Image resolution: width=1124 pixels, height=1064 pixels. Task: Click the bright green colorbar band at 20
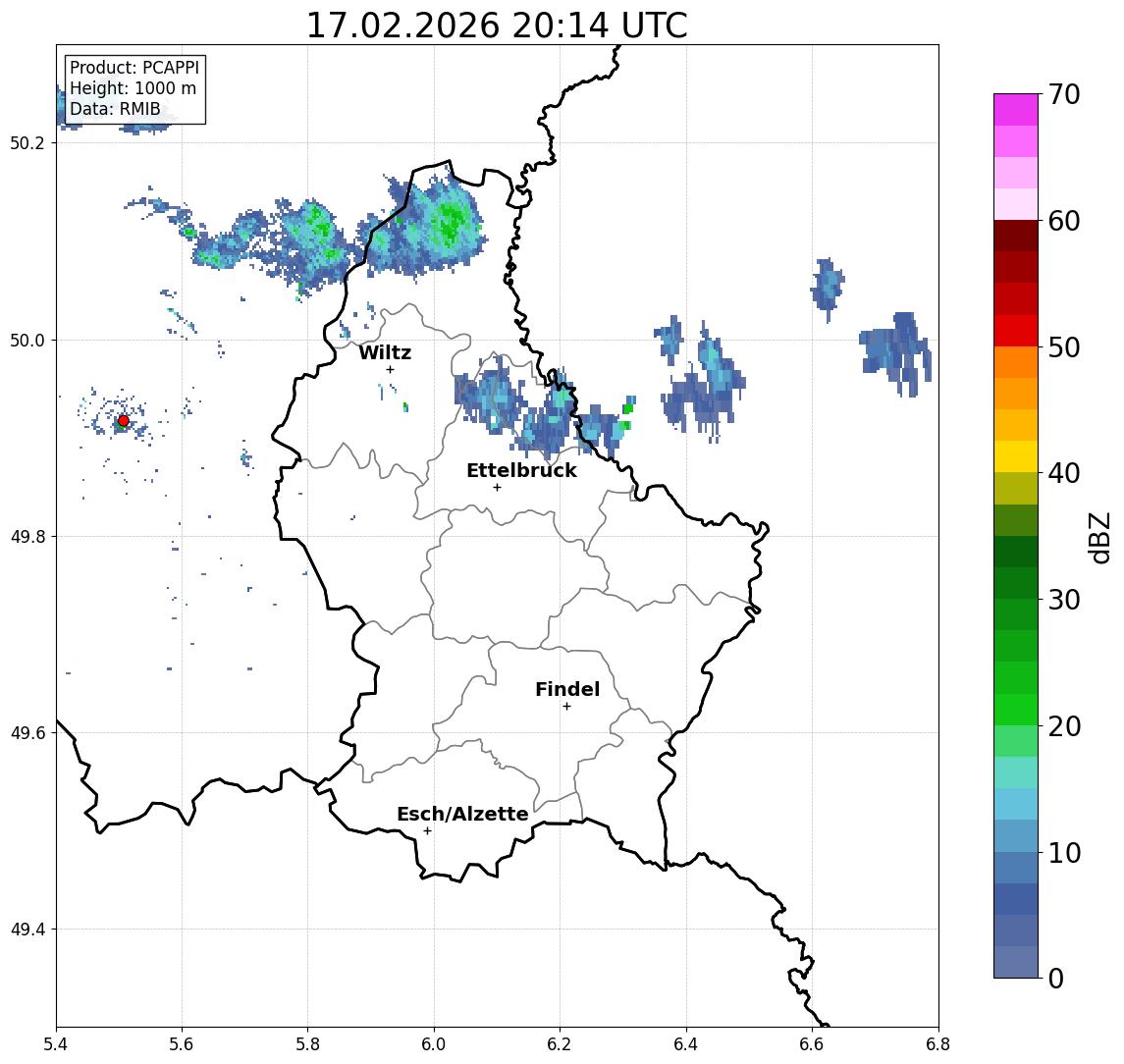pos(1016,709)
